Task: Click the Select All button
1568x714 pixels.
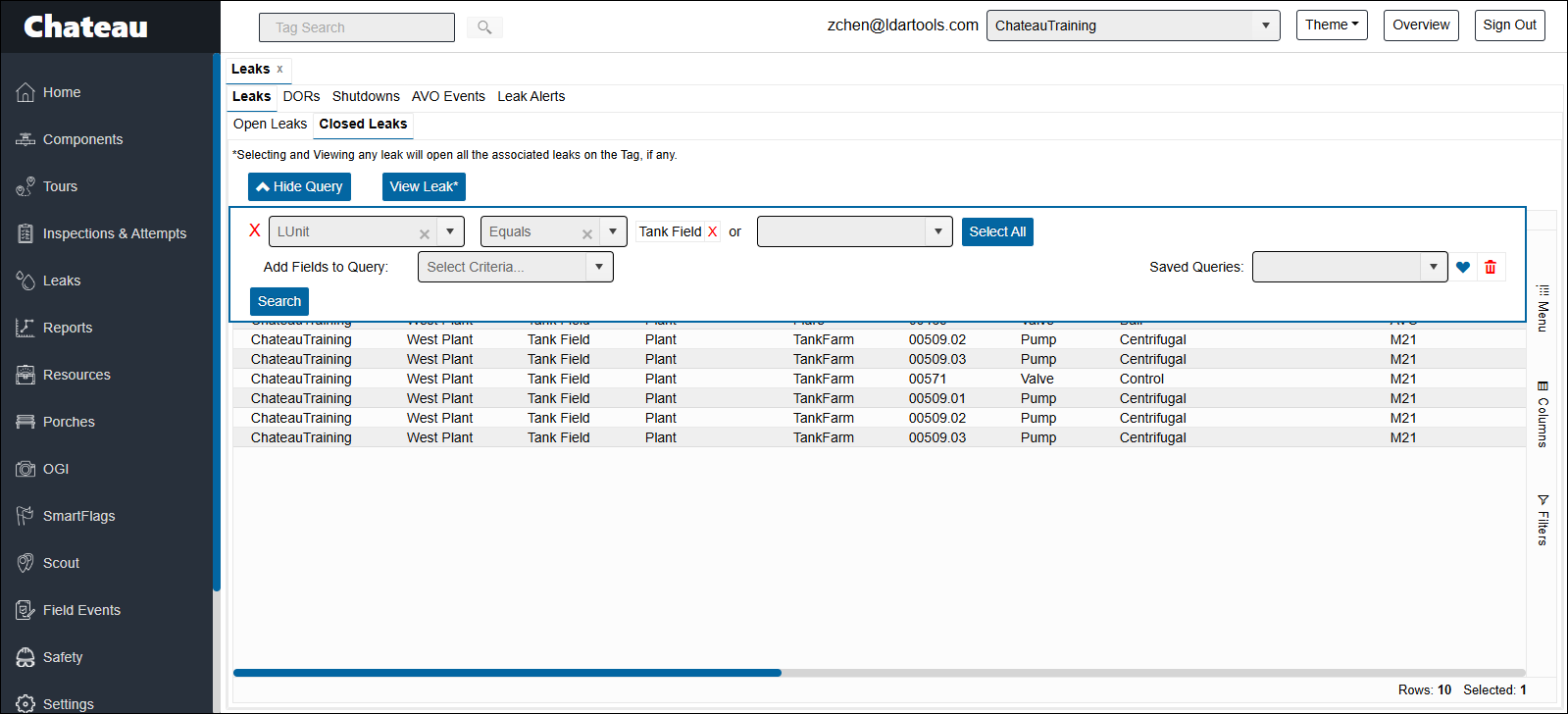Action: pos(997,231)
